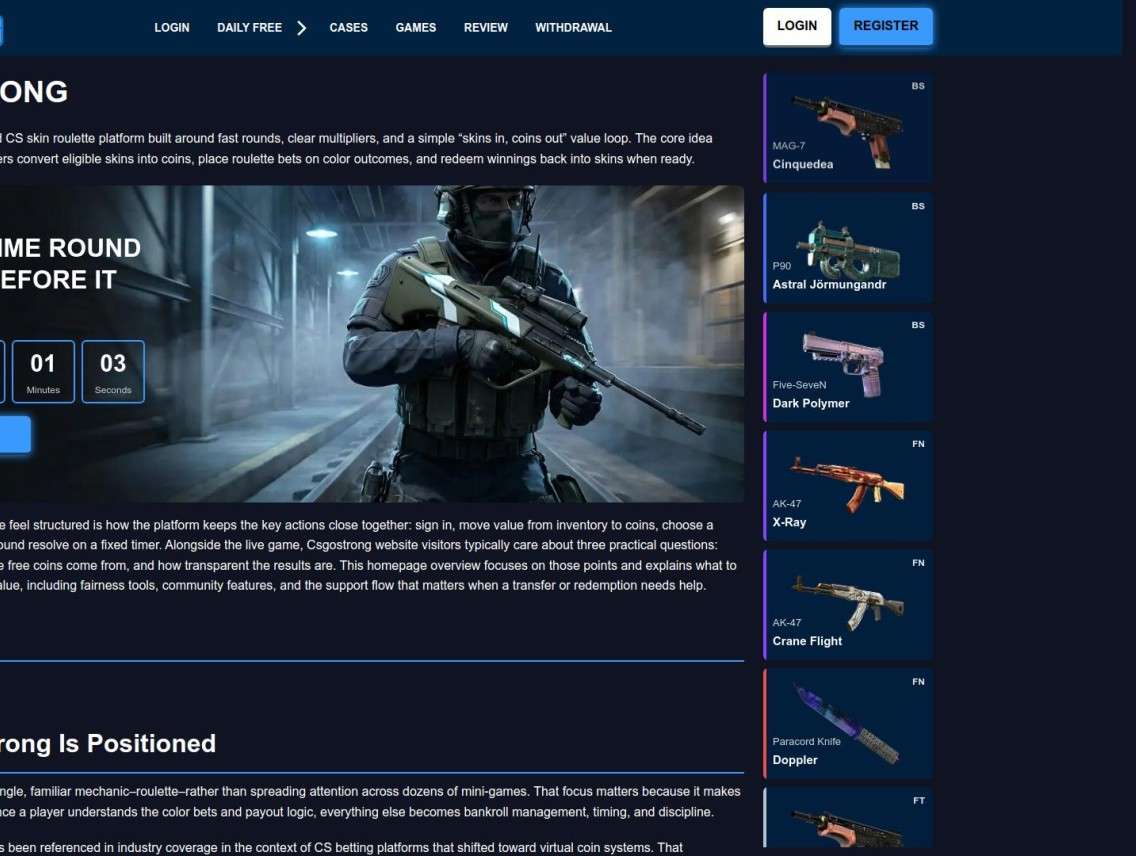The height and width of the screenshot is (856, 1136).
Task: Open the WITHDRAWAL nav item
Action: pos(573,28)
